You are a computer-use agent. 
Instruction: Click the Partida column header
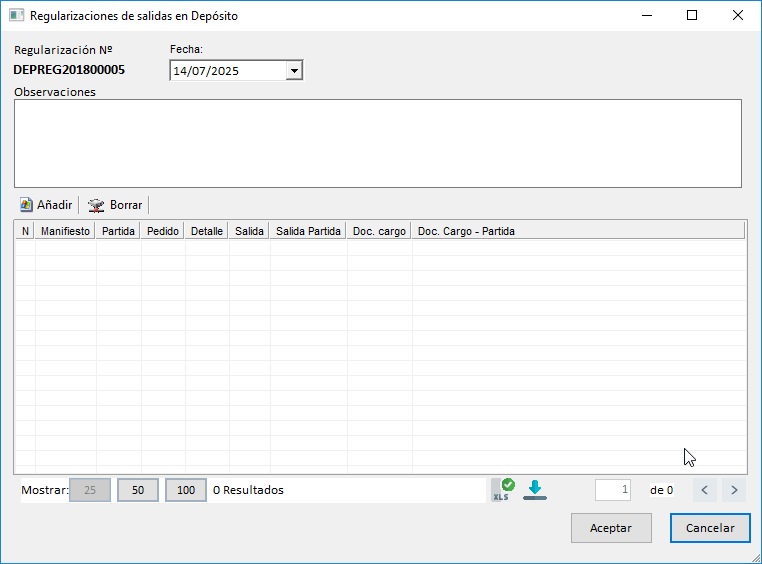(118, 231)
